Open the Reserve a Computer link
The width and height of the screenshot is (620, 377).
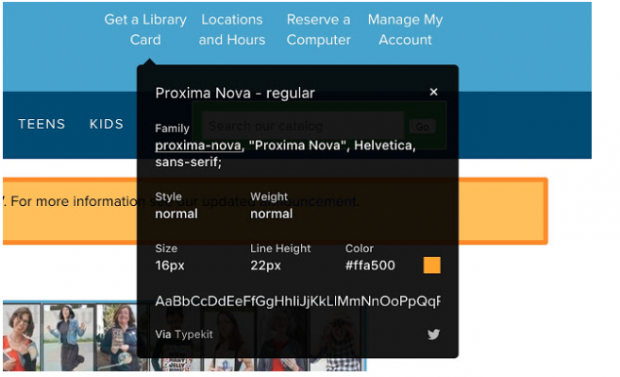319,30
